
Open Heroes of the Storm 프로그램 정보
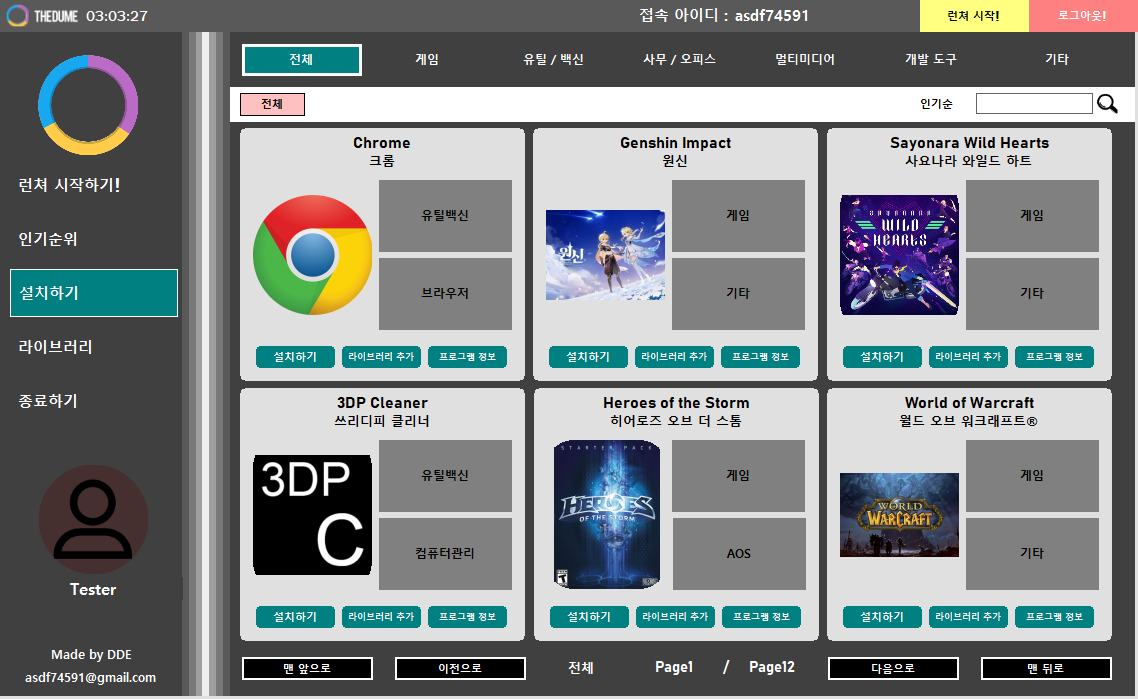pyautogui.click(x=761, y=617)
